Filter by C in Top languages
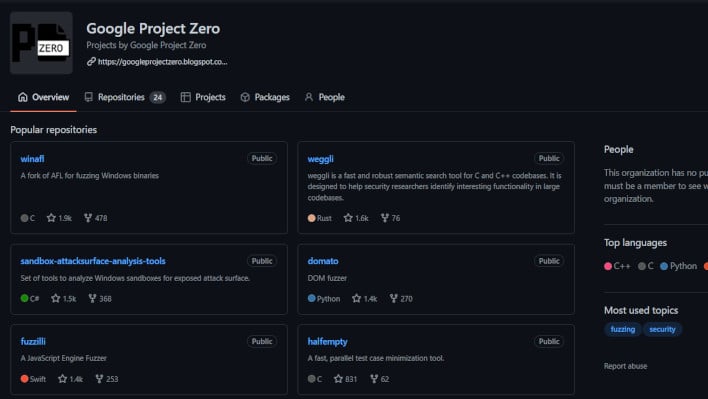The image size is (708, 399). (x=646, y=266)
